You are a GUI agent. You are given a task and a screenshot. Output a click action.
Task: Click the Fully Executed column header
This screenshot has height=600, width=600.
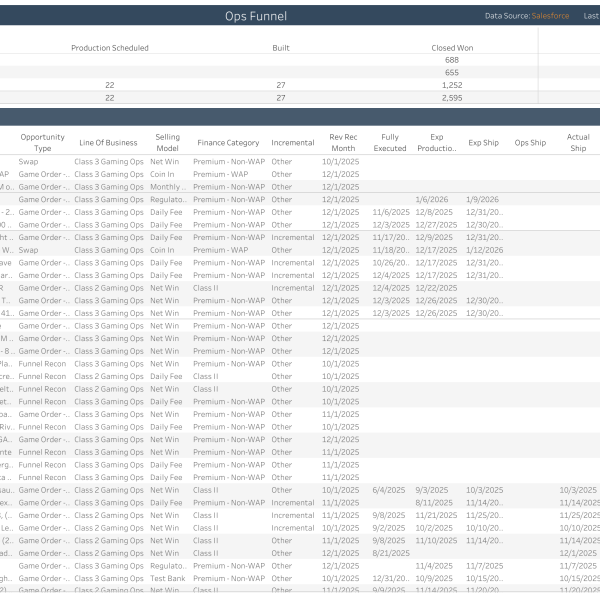coord(390,142)
